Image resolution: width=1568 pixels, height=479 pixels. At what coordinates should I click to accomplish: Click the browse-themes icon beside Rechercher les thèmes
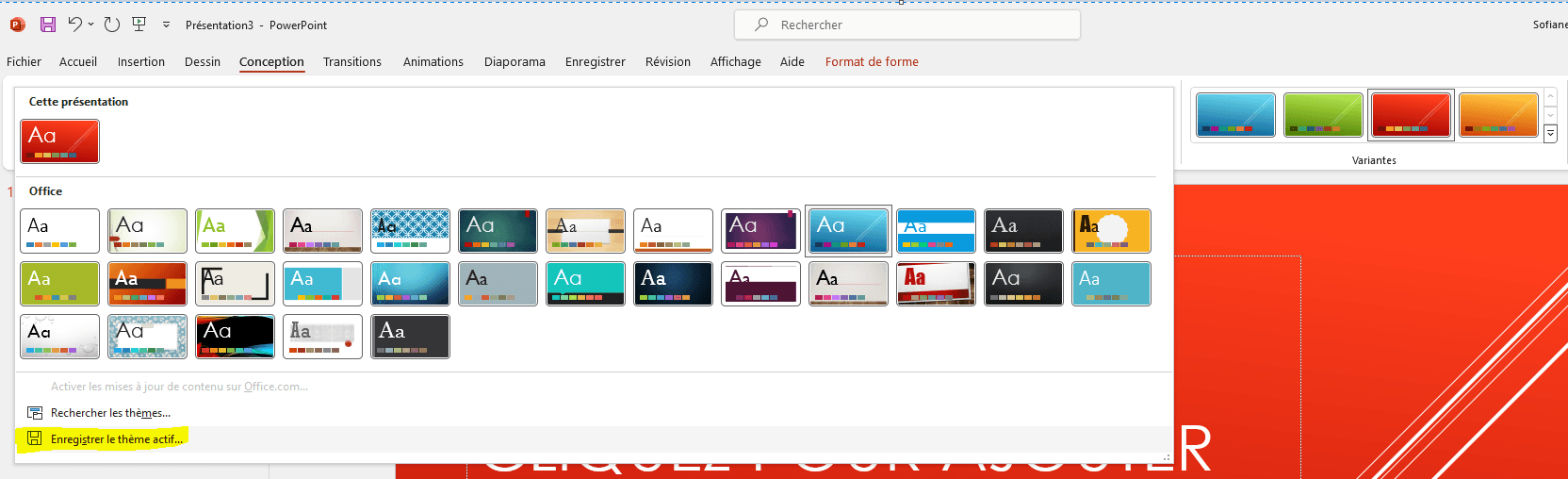35,413
